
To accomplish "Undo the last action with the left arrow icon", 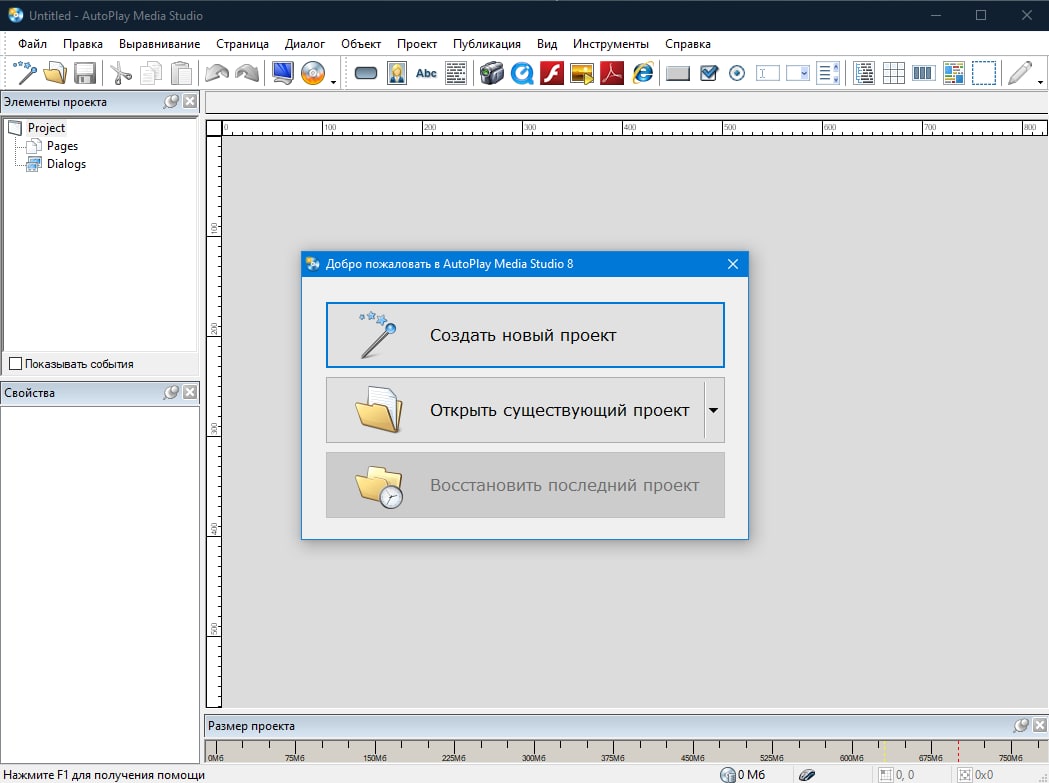I will 217,73.
